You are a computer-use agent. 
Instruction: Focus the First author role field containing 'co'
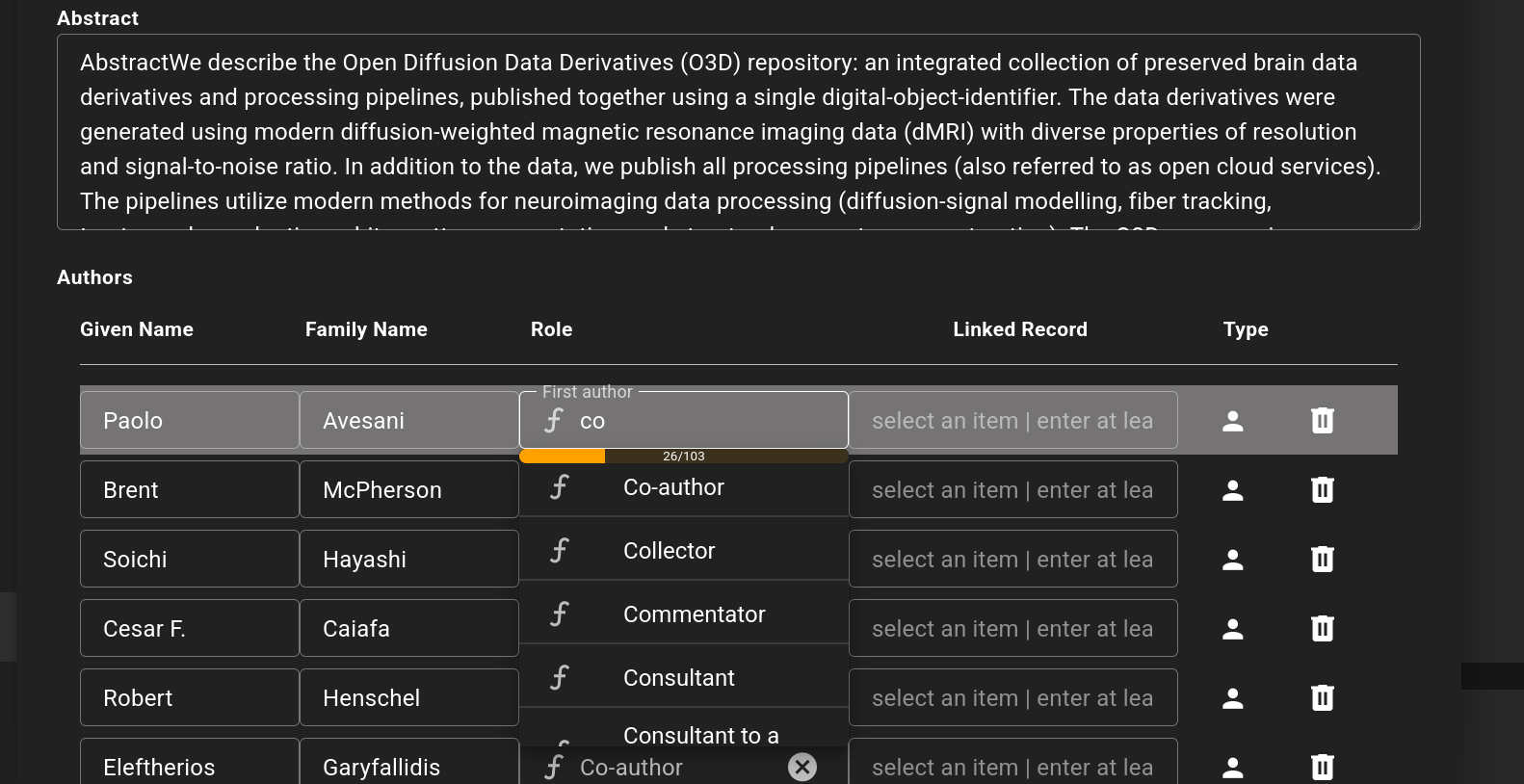(684, 420)
